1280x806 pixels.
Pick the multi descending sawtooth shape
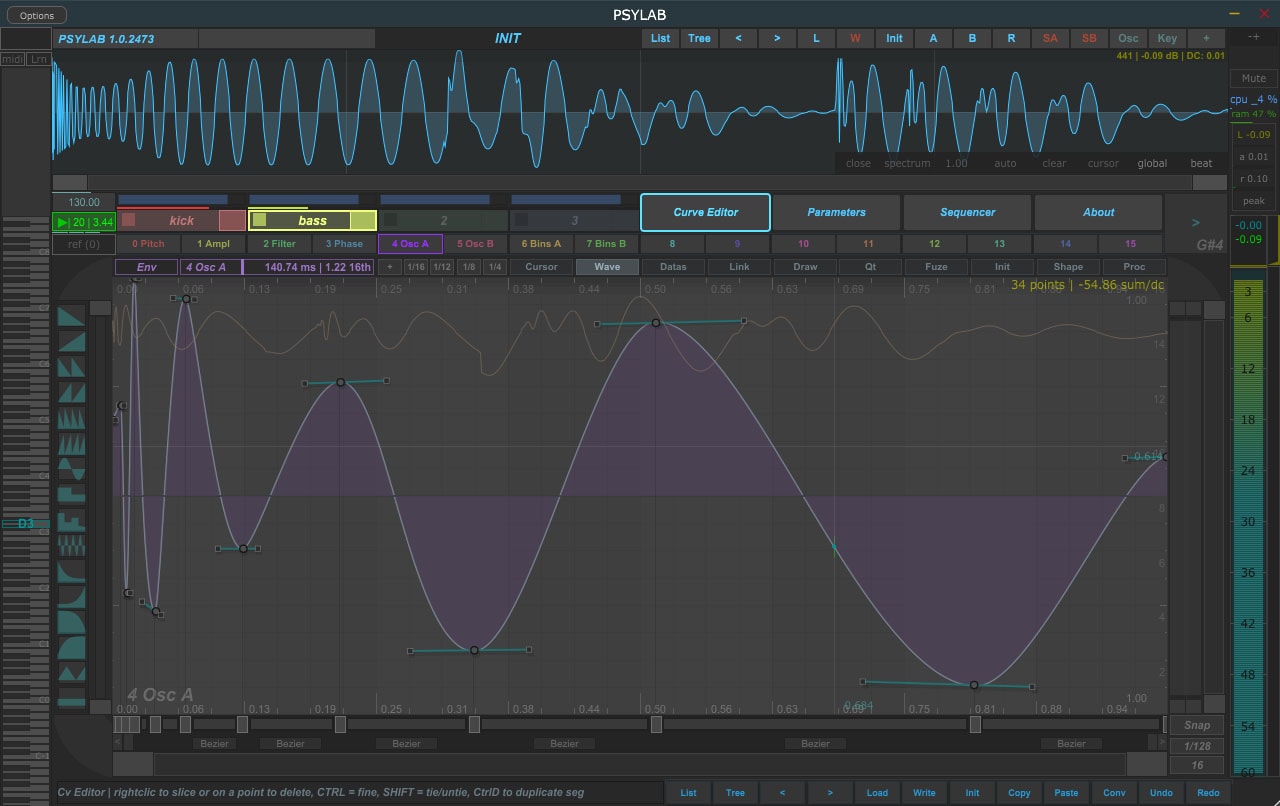pyautogui.click(x=71, y=419)
